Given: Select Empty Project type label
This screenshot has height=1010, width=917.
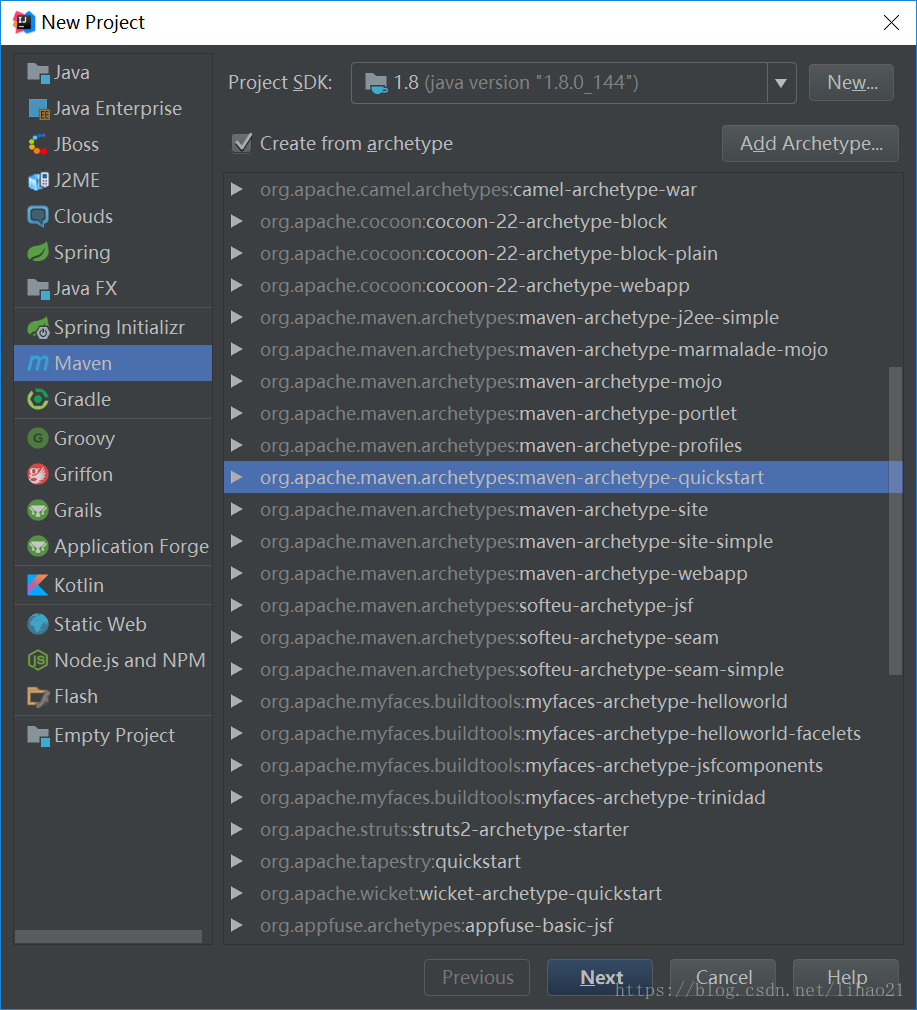Looking at the screenshot, I should point(114,736).
